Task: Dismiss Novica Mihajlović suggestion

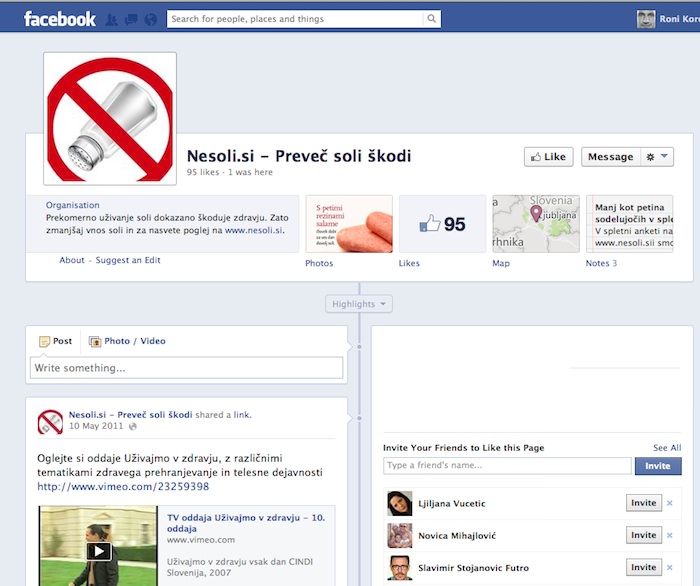Action: point(670,535)
